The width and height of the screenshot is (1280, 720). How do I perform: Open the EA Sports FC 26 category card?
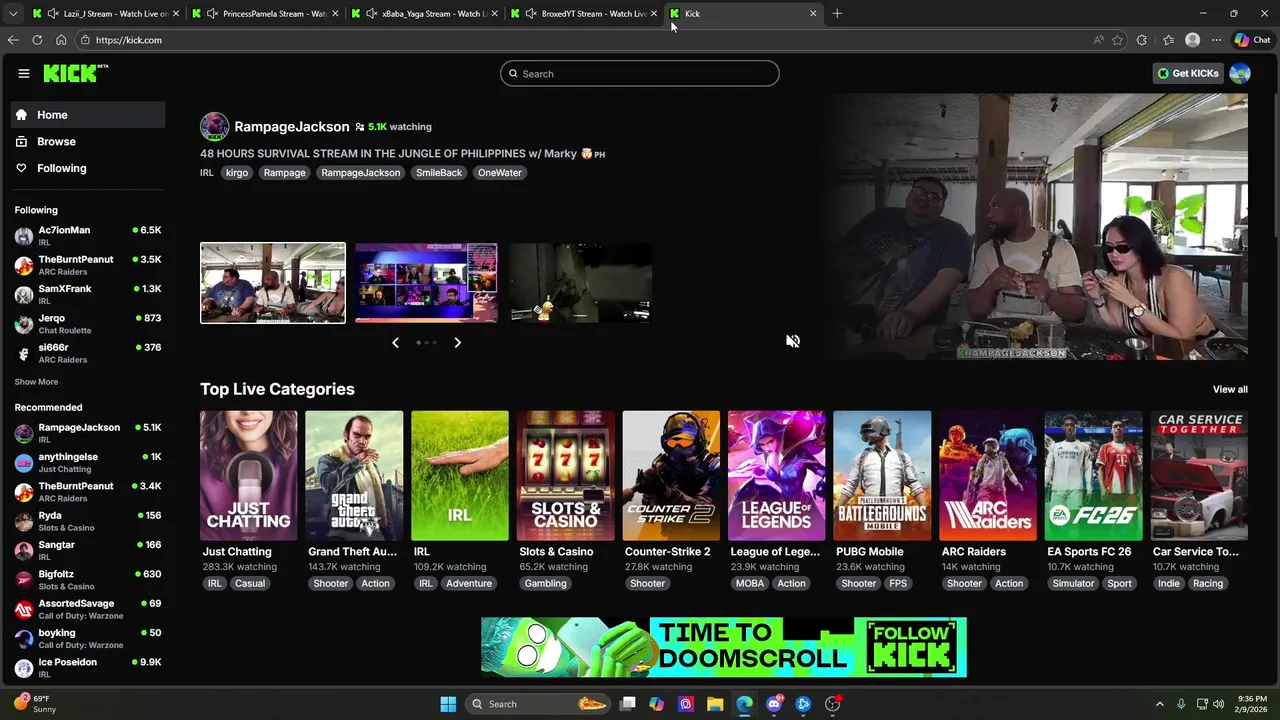click(1093, 476)
